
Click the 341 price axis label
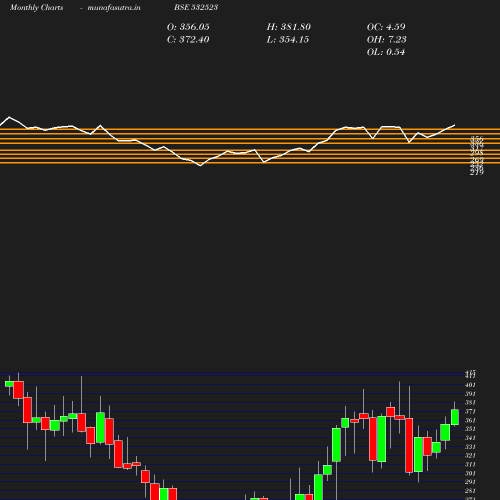[470, 438]
